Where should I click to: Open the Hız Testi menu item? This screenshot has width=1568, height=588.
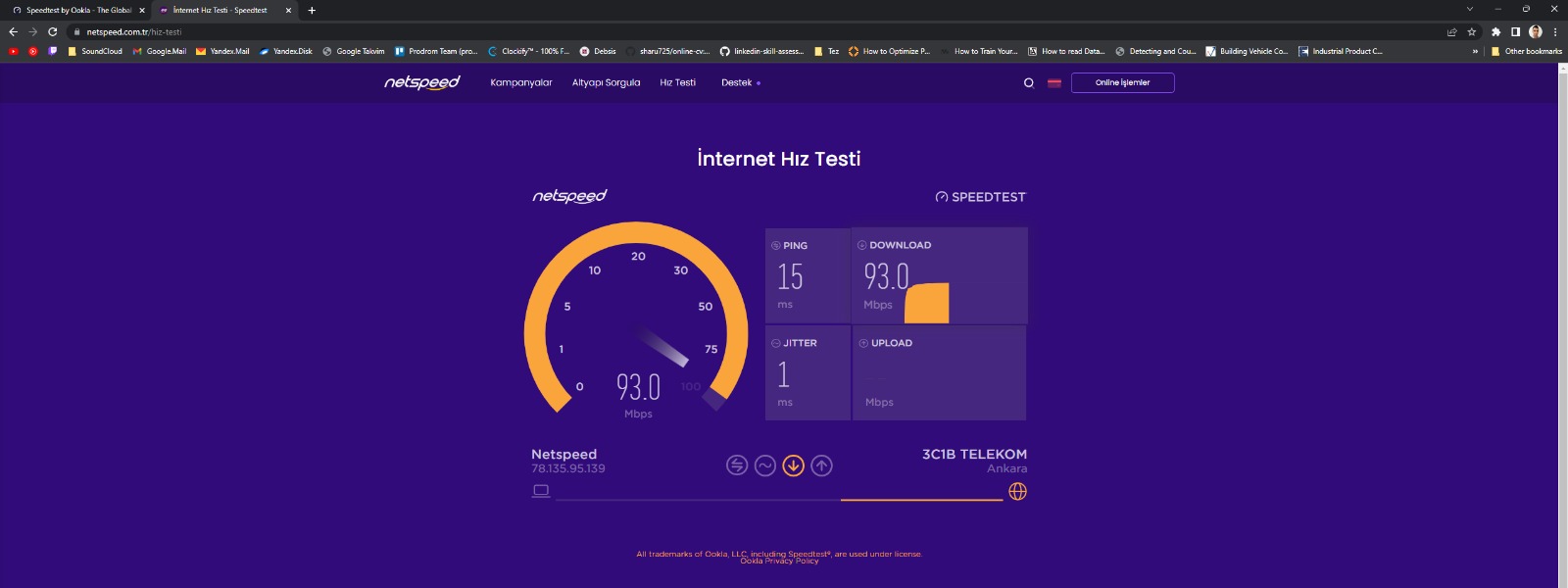[x=677, y=82]
